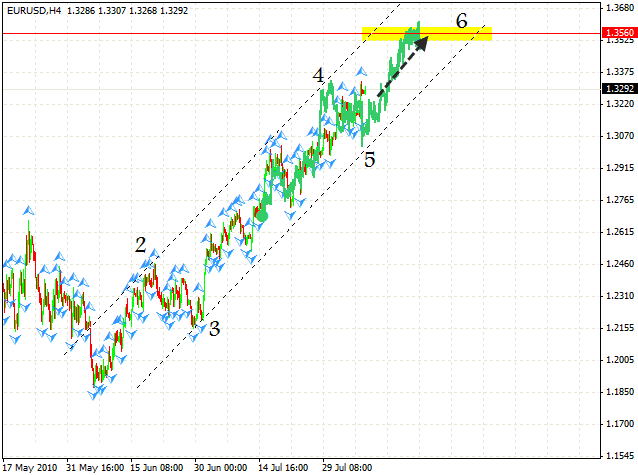The height and width of the screenshot is (475, 638).
Task: Select the wave label 4 on the chart
Action: pyautogui.click(x=318, y=75)
